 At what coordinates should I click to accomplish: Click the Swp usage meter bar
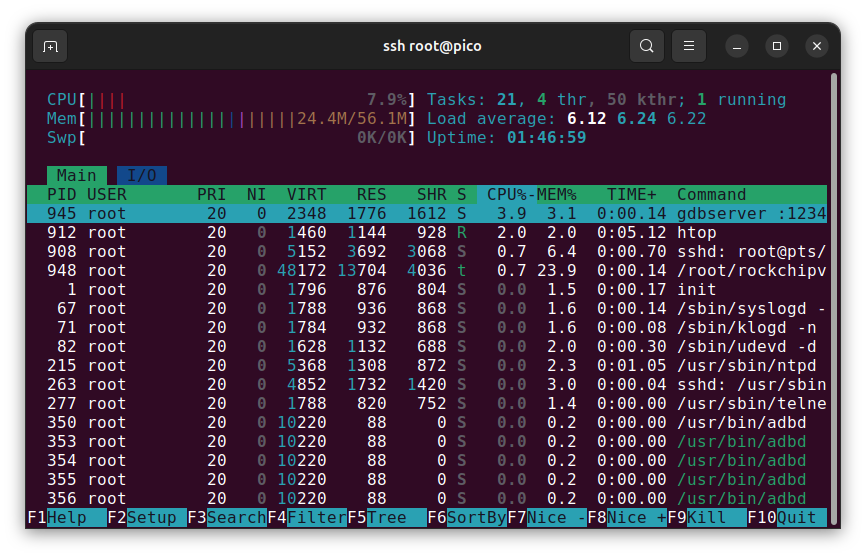(231, 137)
